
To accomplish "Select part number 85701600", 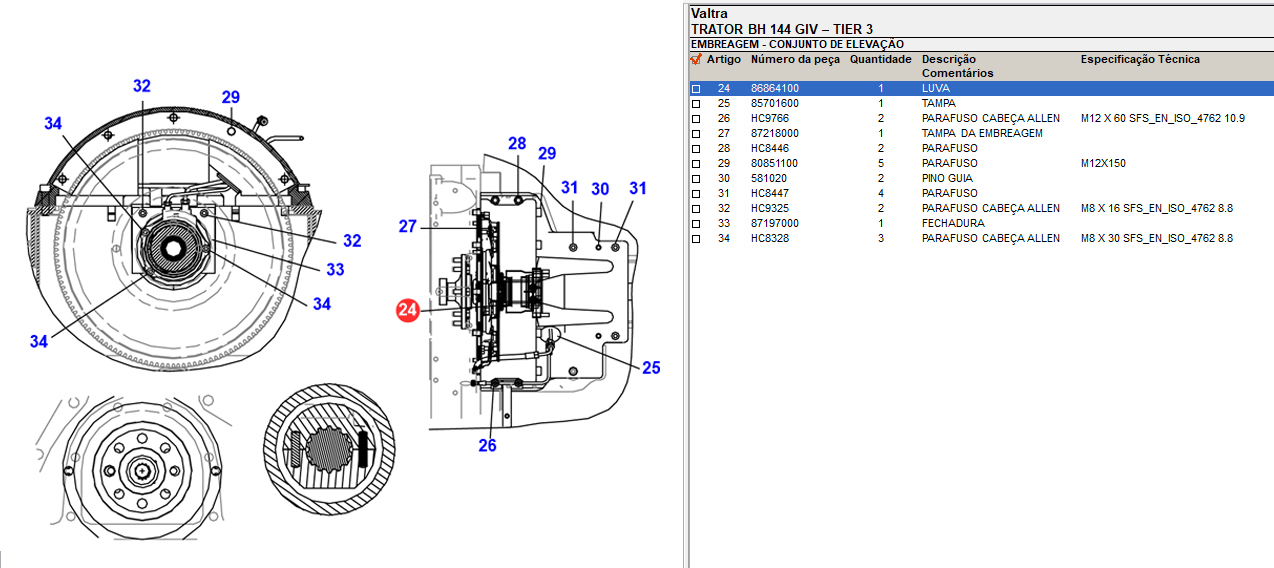I will pyautogui.click(x=775, y=104).
